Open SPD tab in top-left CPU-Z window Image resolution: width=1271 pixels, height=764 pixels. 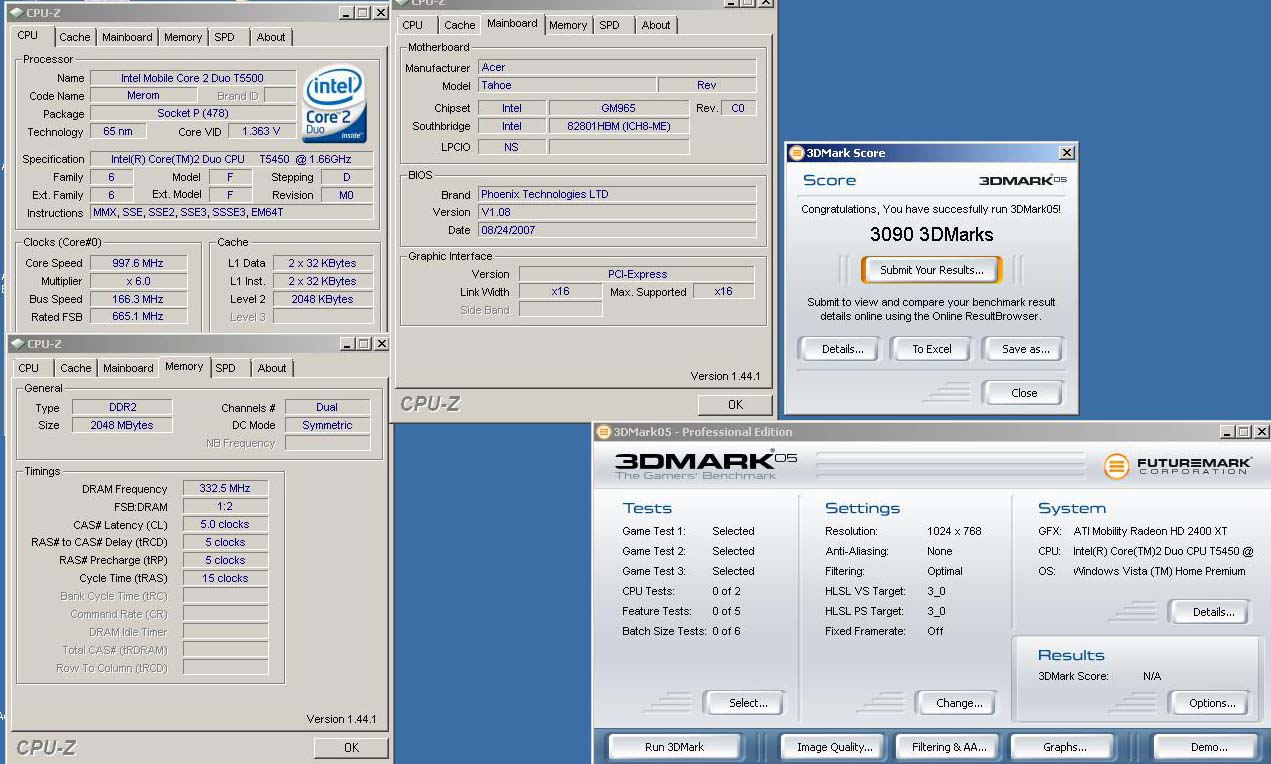[x=225, y=37]
